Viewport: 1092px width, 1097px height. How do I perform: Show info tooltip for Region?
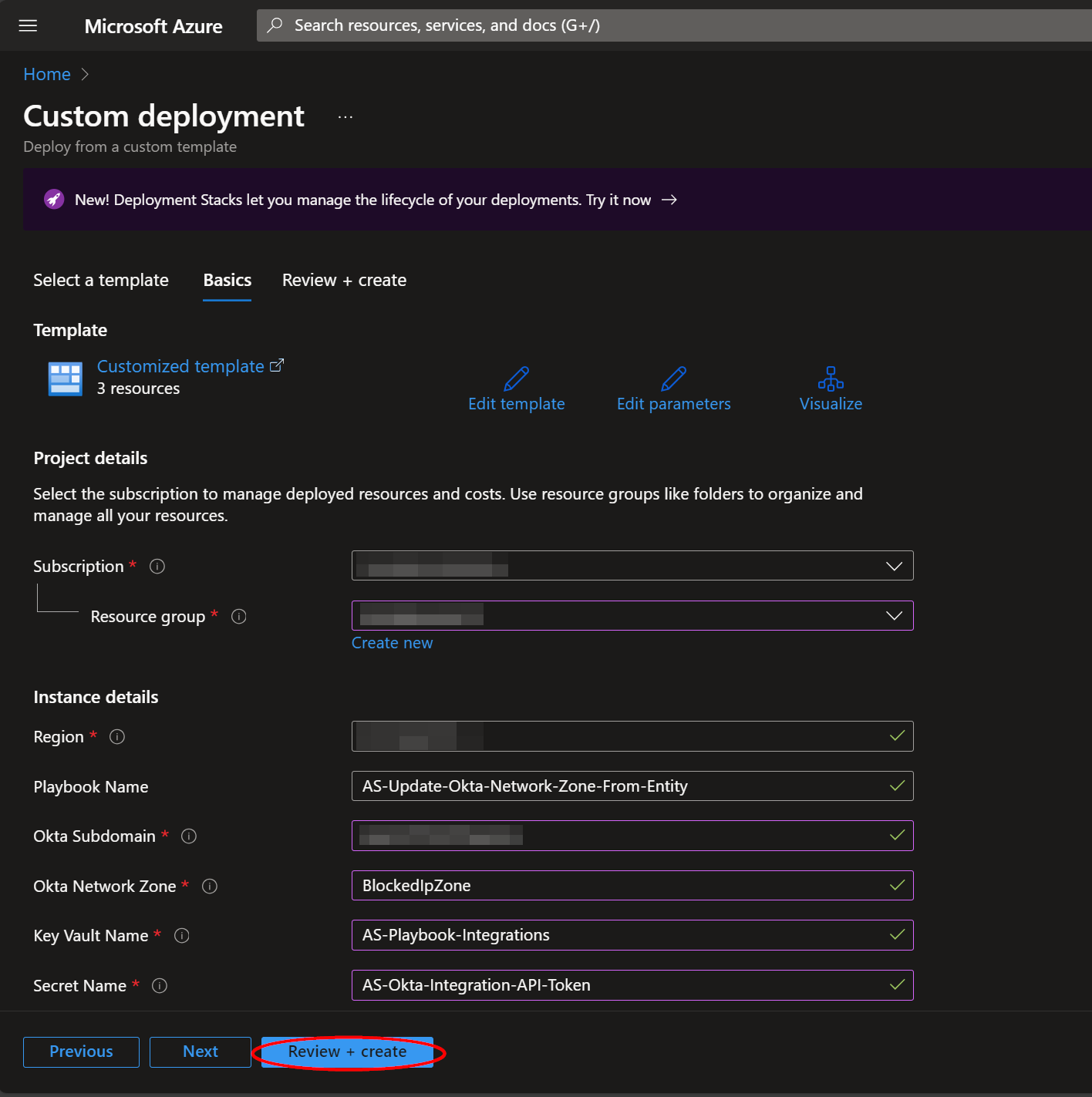point(117,737)
